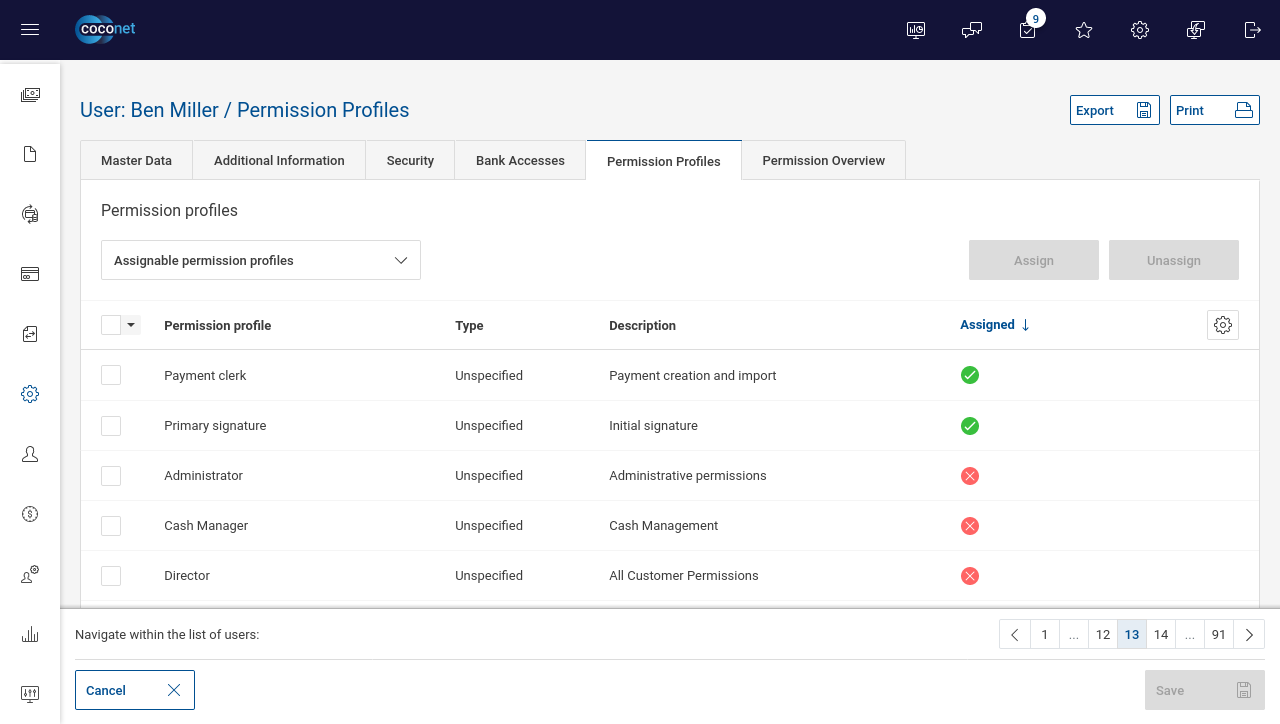The height and width of the screenshot is (724, 1280).
Task: Click the Assign button
Action: point(1034,260)
